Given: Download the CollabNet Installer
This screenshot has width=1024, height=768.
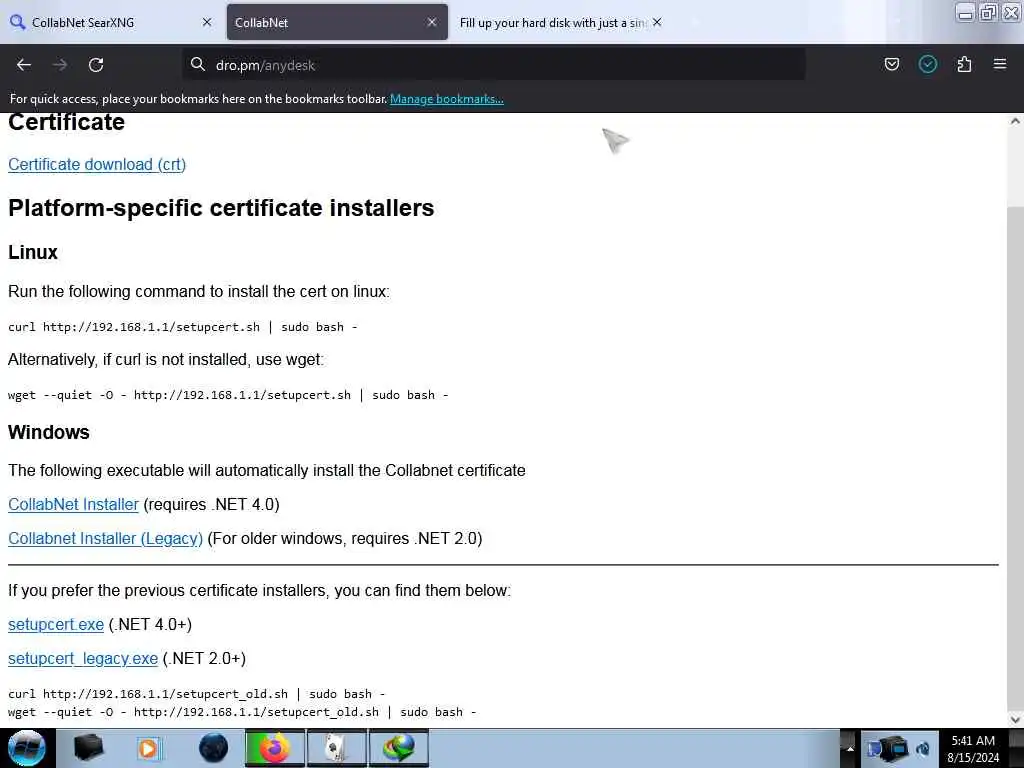Looking at the screenshot, I should [x=73, y=505].
